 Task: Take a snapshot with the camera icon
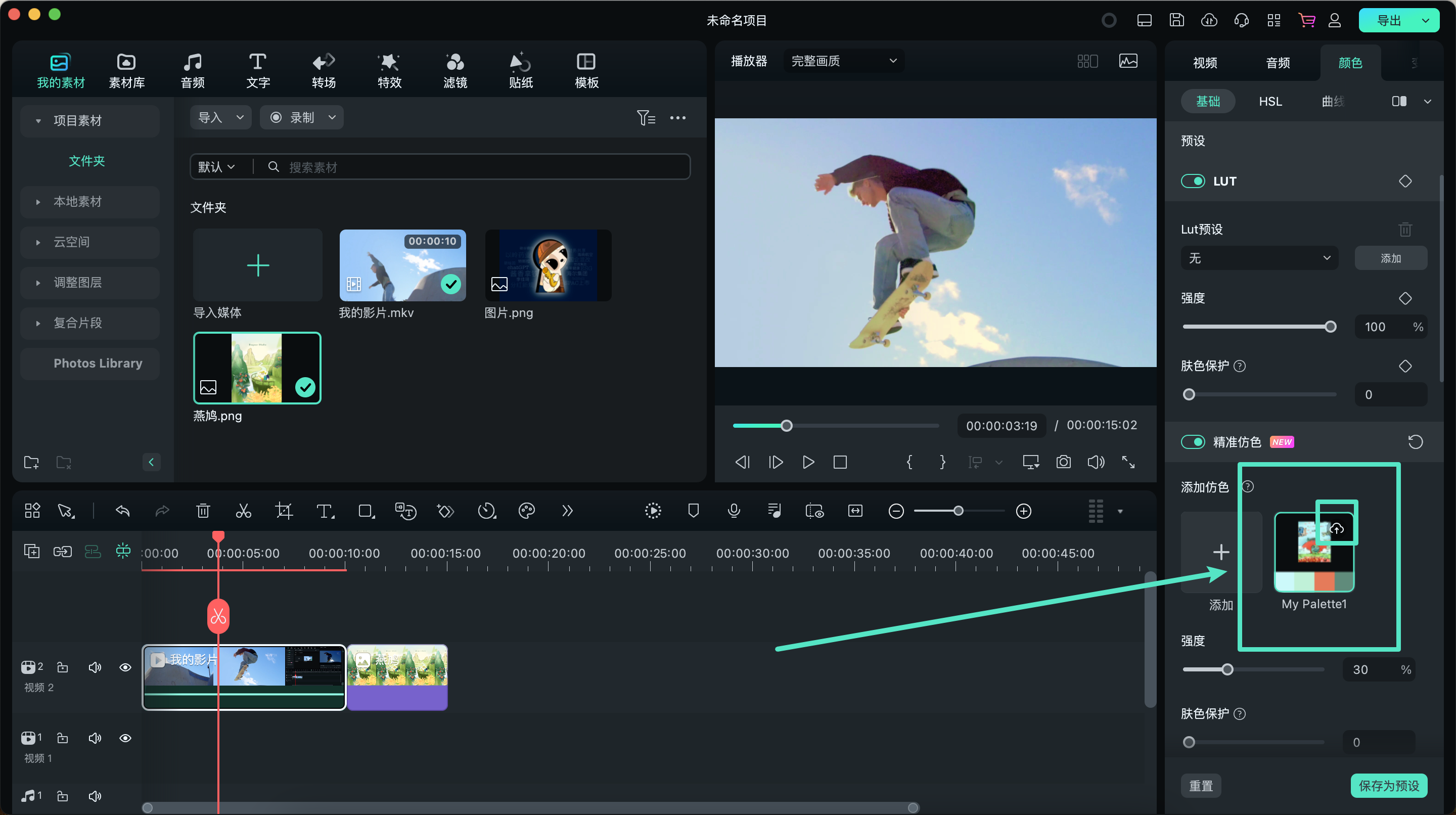click(x=1063, y=462)
